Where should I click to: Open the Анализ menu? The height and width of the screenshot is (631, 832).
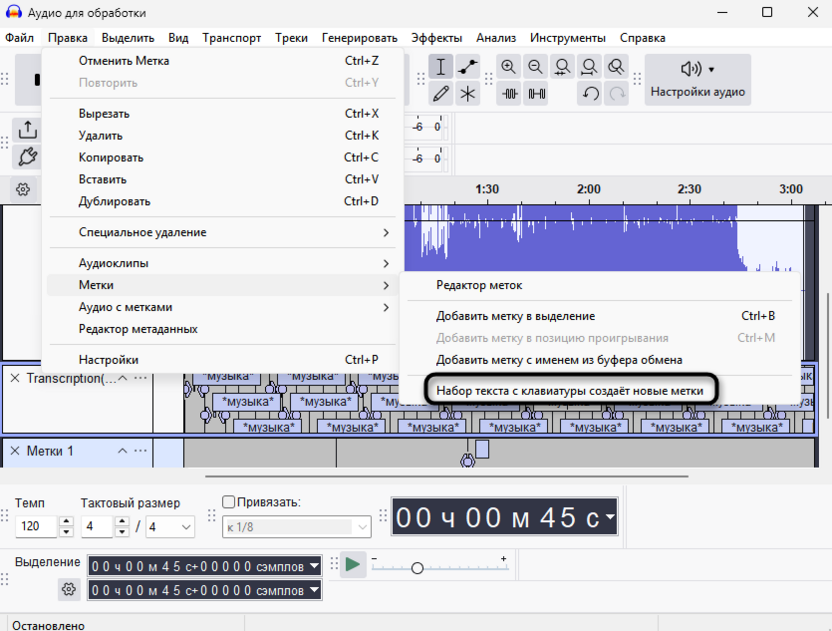tap(496, 38)
